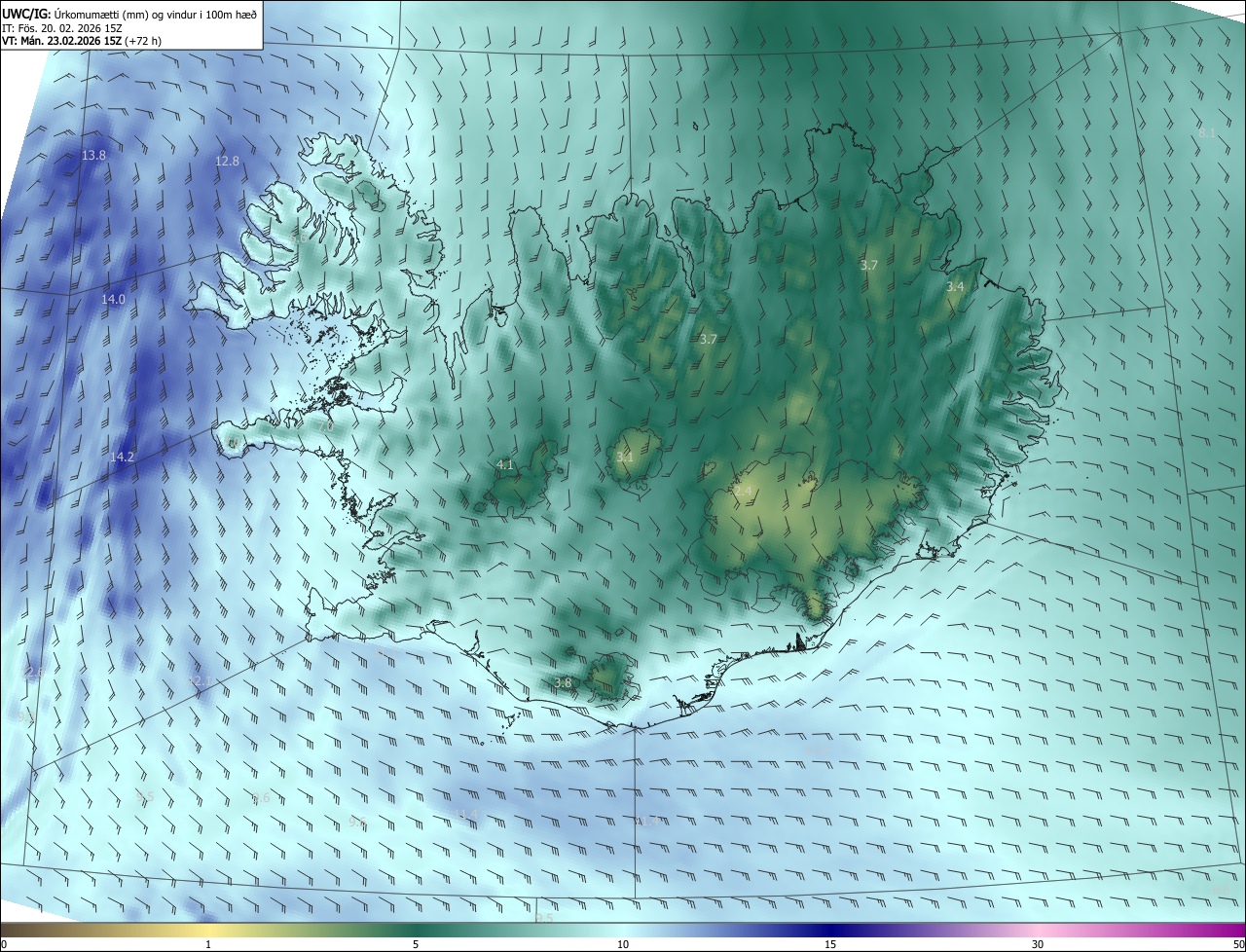1246x952 pixels.
Task: Click the 1 tick on the color scale
Action: [208, 944]
